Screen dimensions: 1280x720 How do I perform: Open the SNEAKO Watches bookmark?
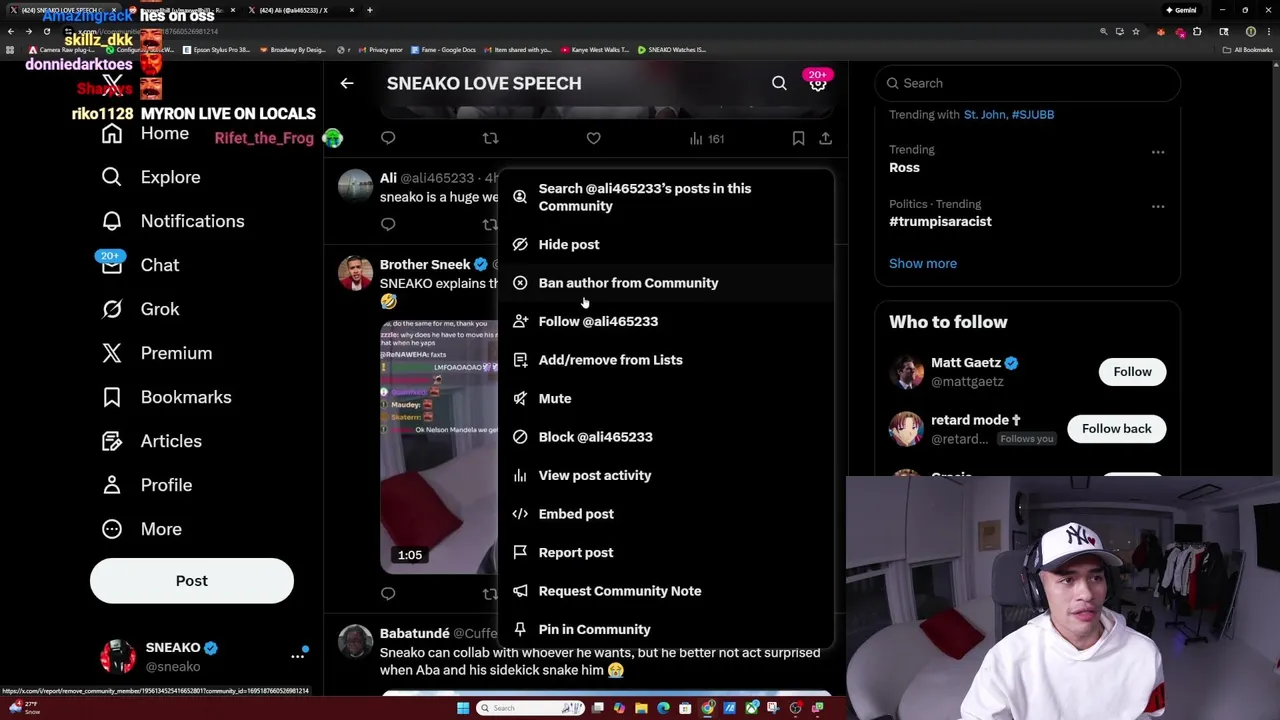coord(672,49)
